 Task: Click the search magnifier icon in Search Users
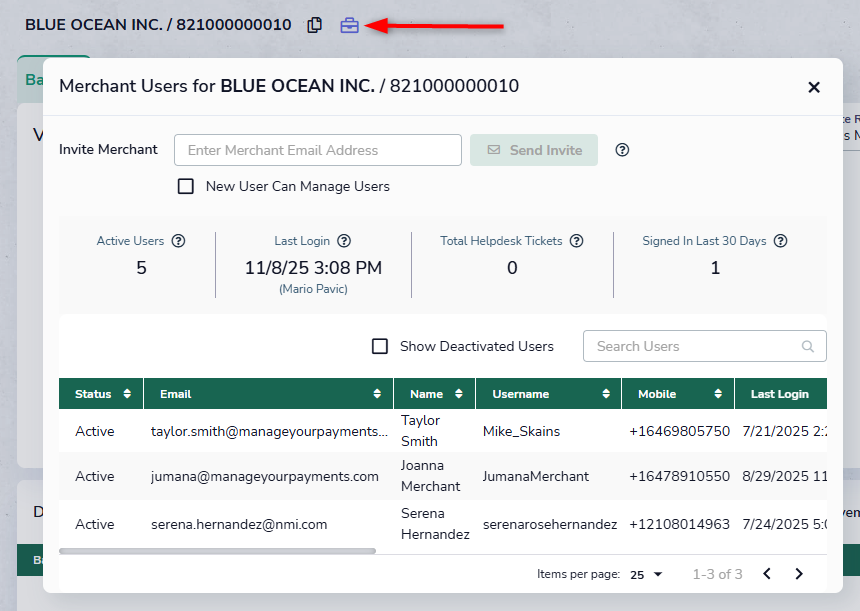tap(808, 347)
